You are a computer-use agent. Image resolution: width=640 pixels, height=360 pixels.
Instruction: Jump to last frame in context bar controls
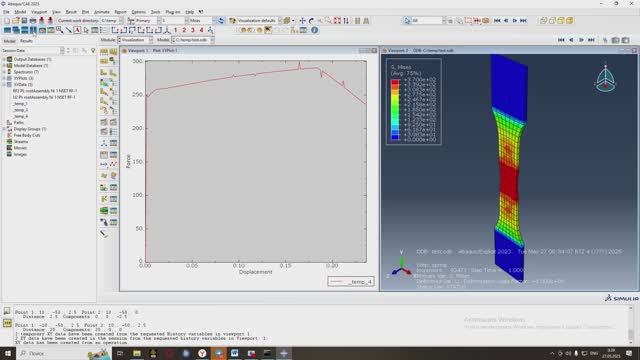(x=591, y=40)
